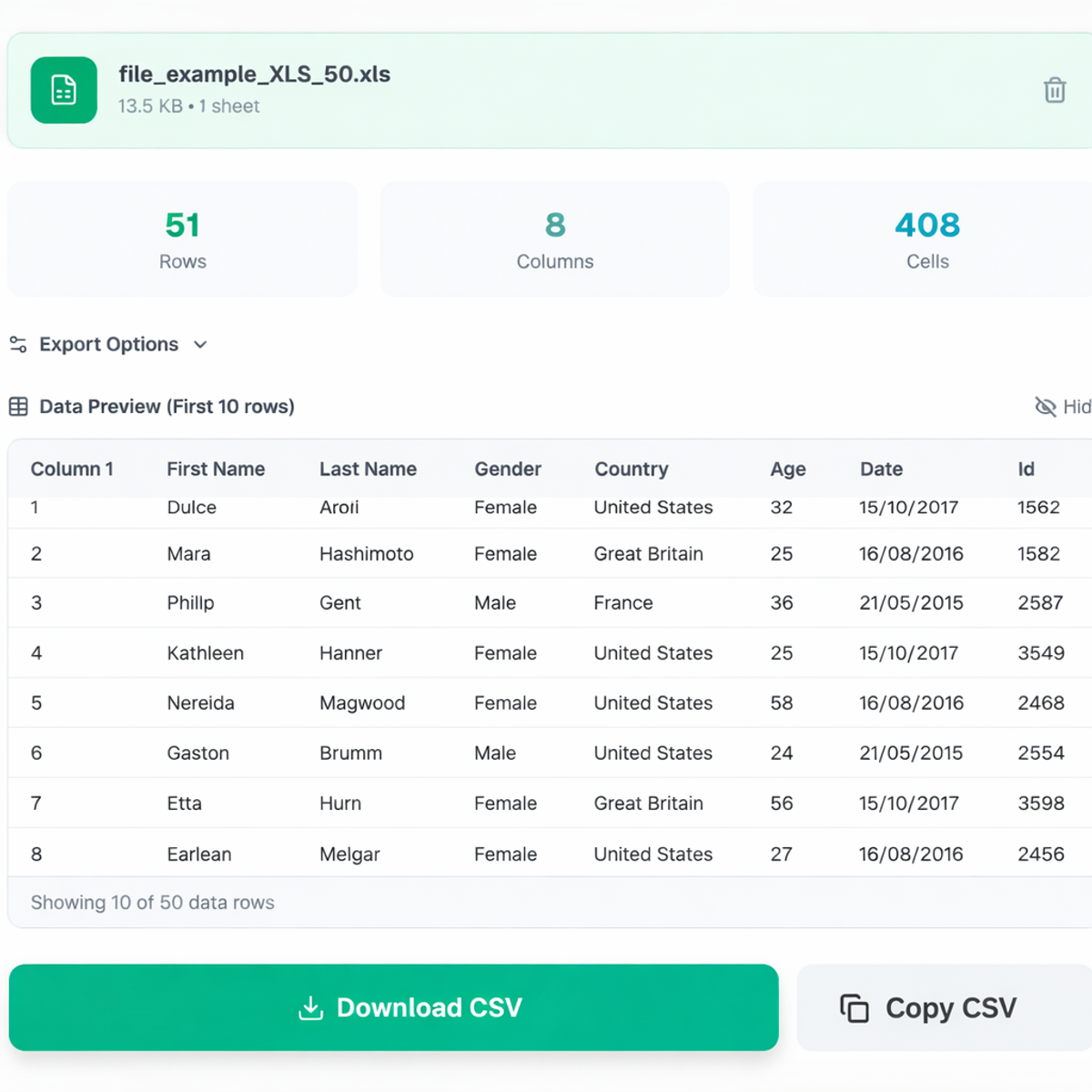Screen dimensions: 1092x1092
Task: Delete the uploaded file using the trash icon
Action: tap(1055, 90)
